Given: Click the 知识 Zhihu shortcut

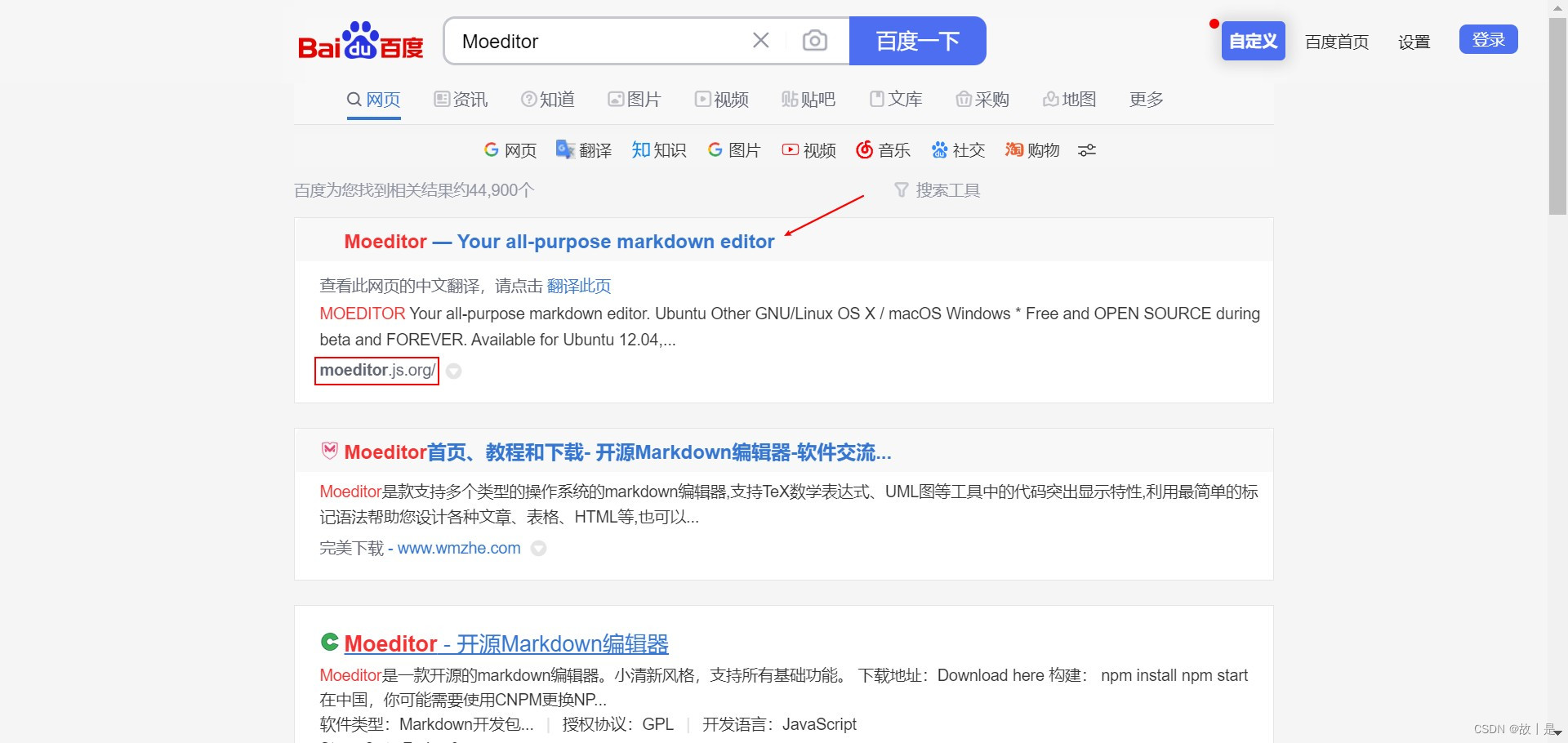Looking at the screenshot, I should 659,150.
